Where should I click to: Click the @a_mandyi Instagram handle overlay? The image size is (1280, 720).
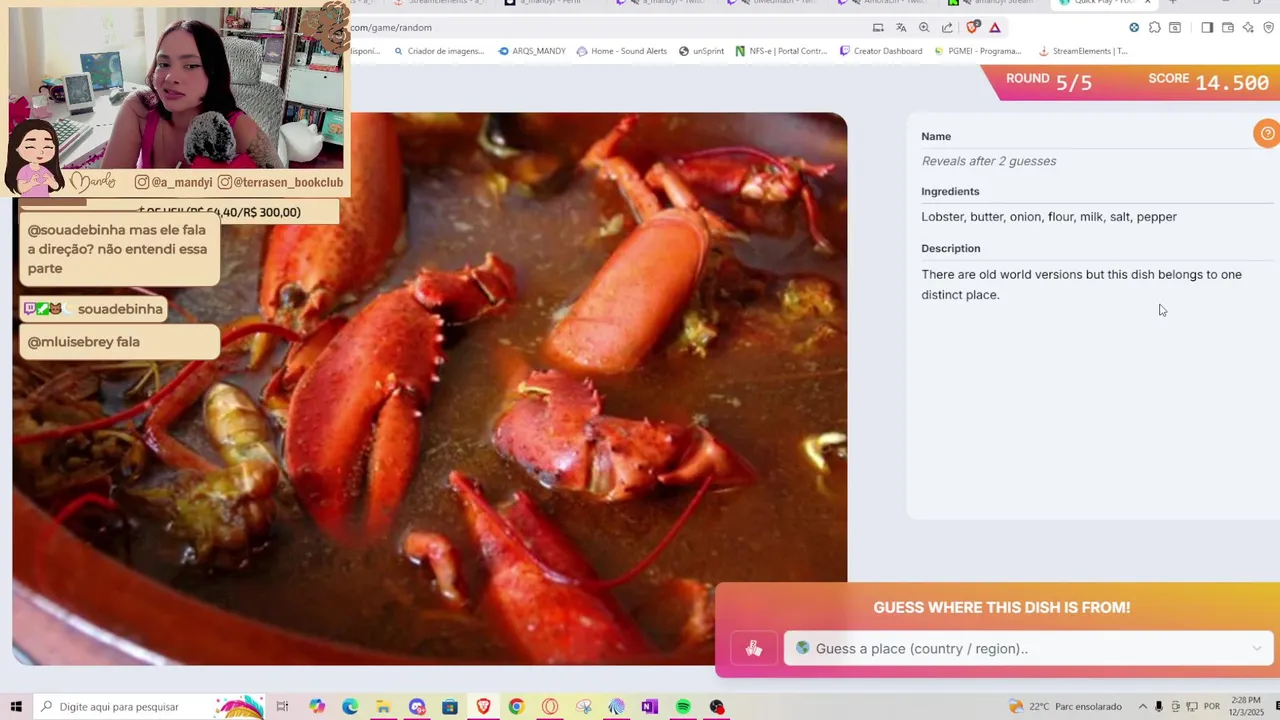click(174, 182)
